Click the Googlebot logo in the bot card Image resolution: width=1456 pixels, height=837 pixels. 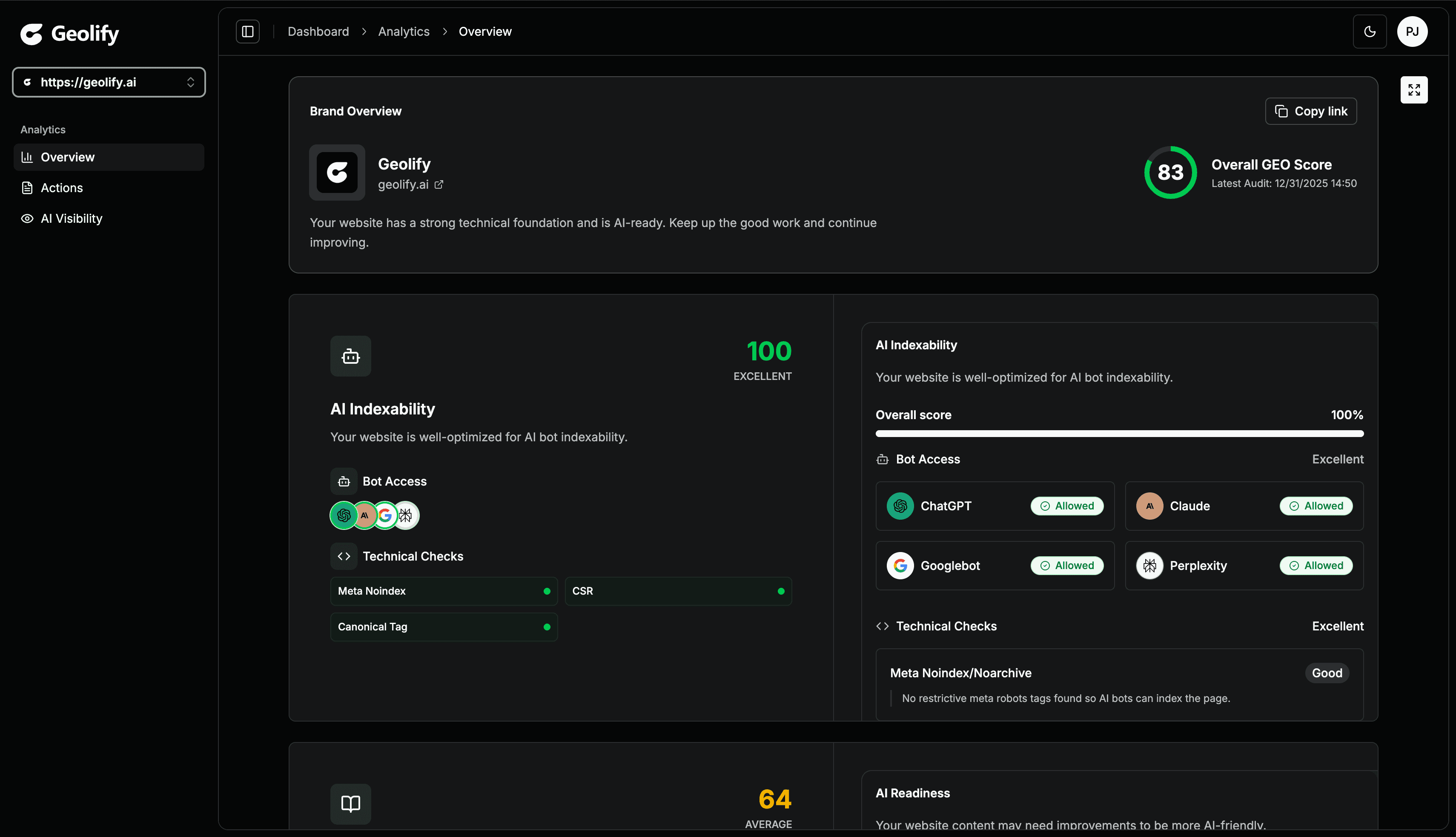tap(900, 566)
